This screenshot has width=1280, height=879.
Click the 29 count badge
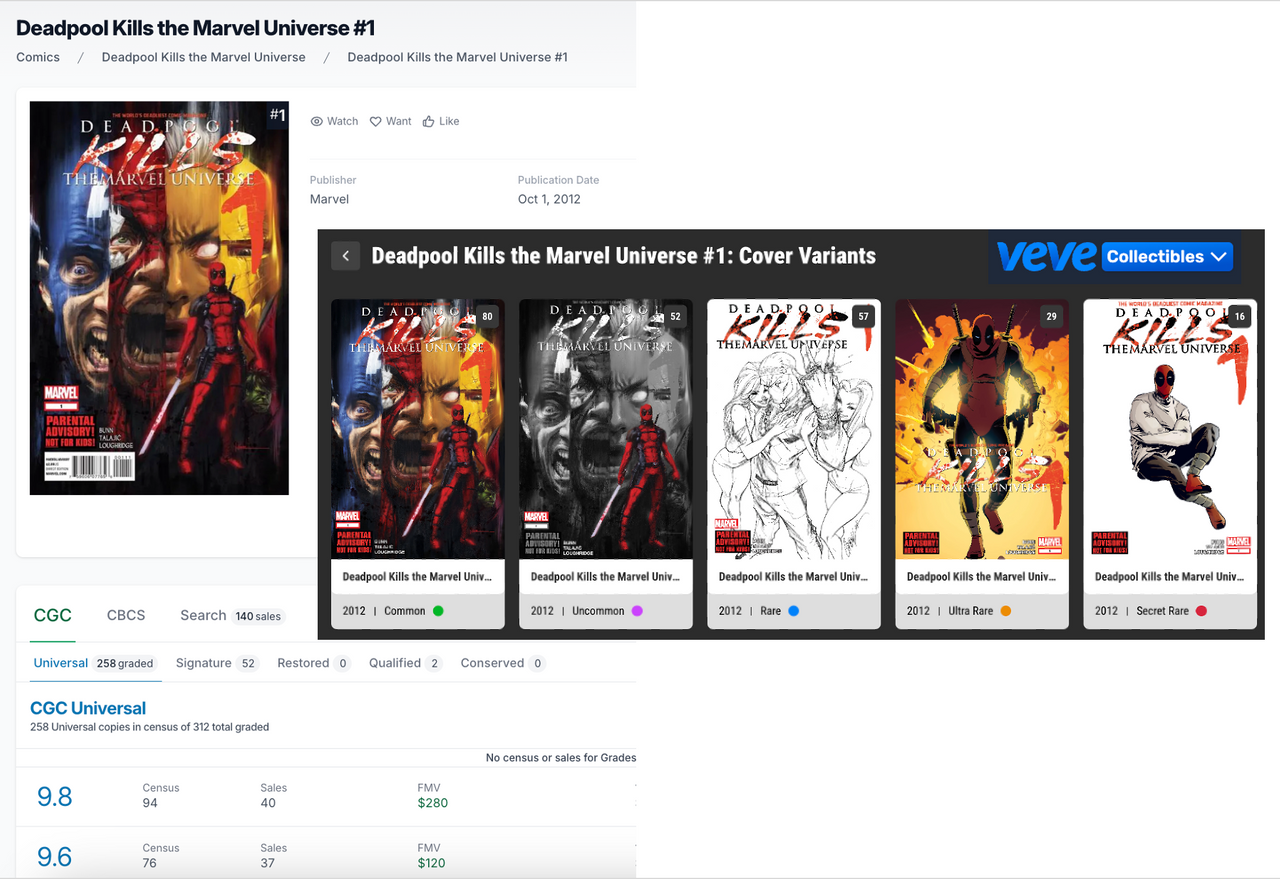click(1051, 317)
